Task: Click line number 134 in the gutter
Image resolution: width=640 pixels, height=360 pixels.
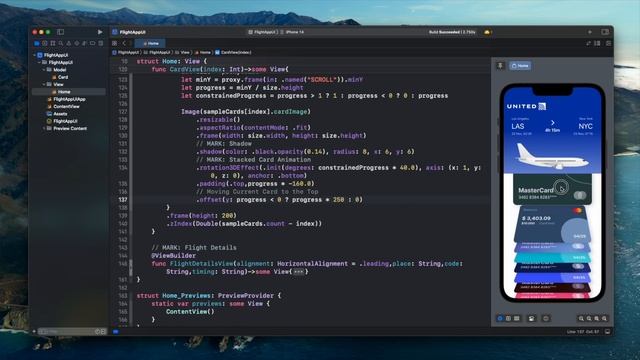Action: (123, 168)
